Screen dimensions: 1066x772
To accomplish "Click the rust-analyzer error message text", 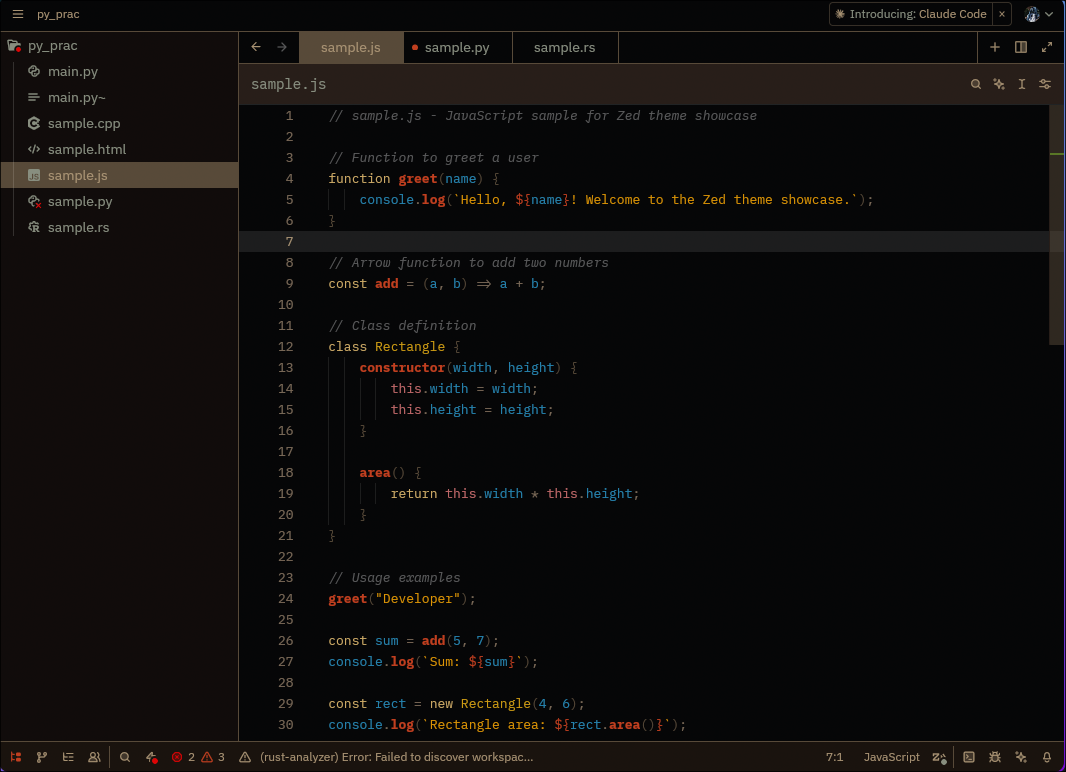I will [x=396, y=757].
